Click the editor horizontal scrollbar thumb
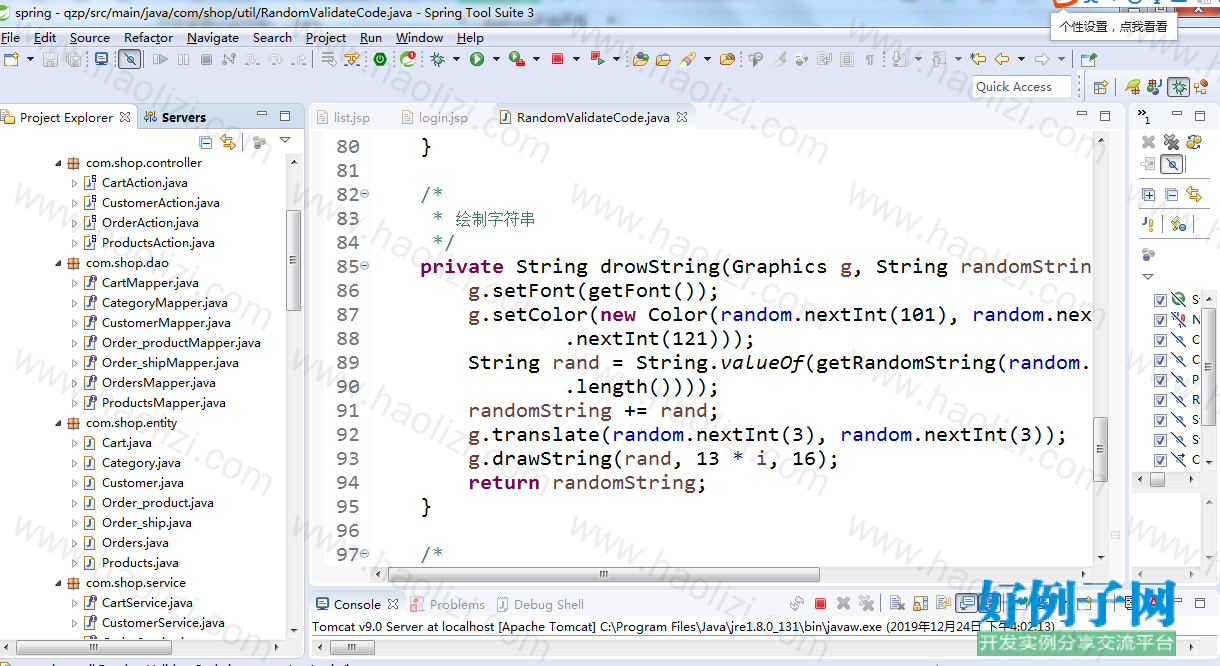Screen dimensions: 1220x666 pyautogui.click(x=604, y=575)
